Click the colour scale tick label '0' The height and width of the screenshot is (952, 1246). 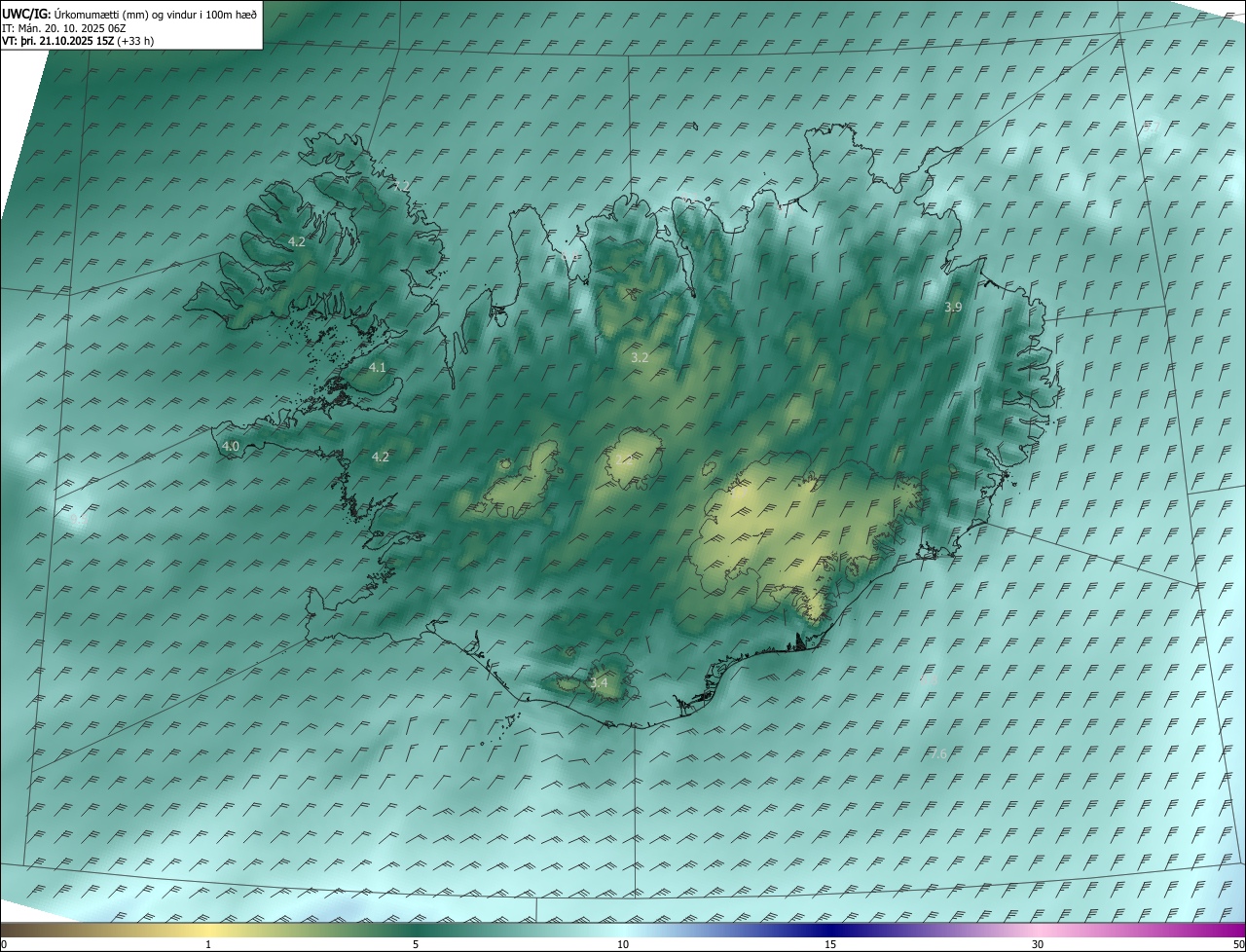(x=4, y=944)
